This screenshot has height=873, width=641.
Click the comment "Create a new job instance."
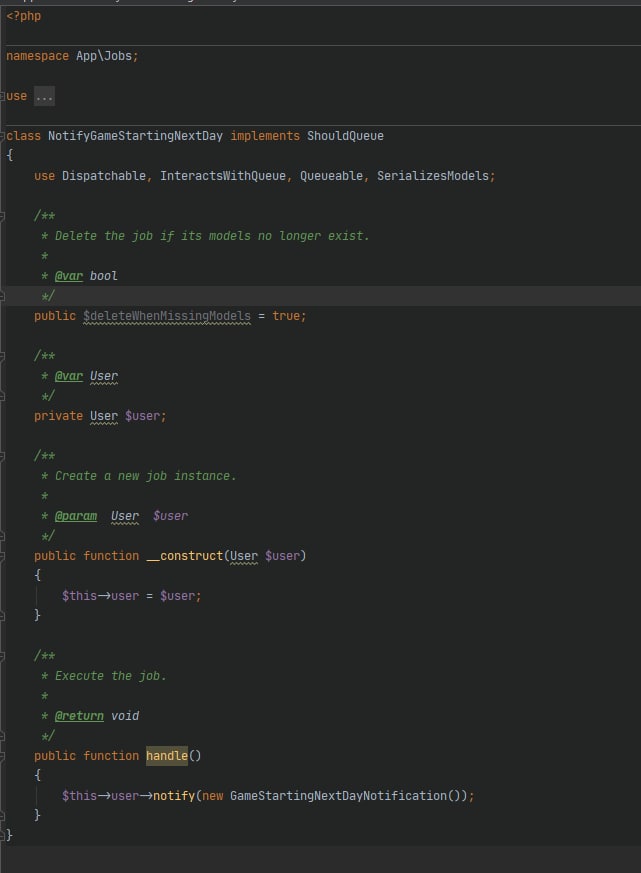point(145,476)
